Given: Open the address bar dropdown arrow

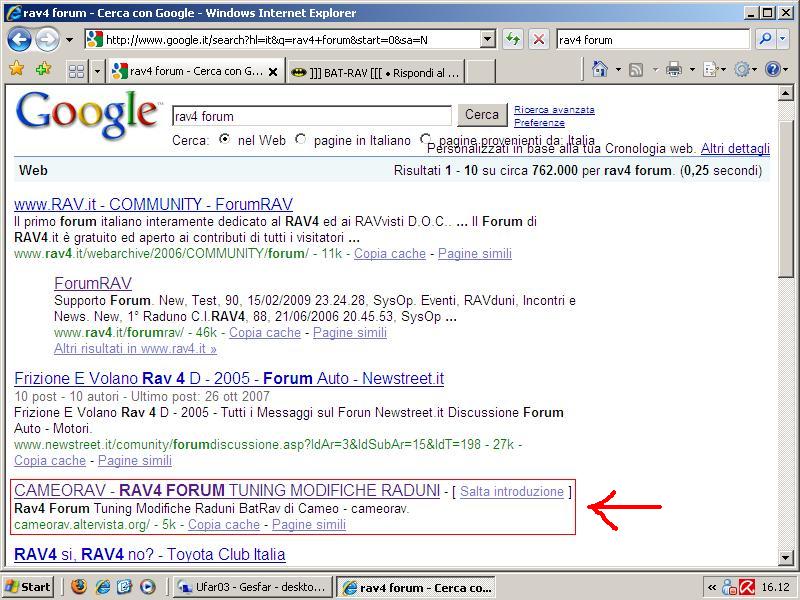Looking at the screenshot, I should click(x=486, y=38).
